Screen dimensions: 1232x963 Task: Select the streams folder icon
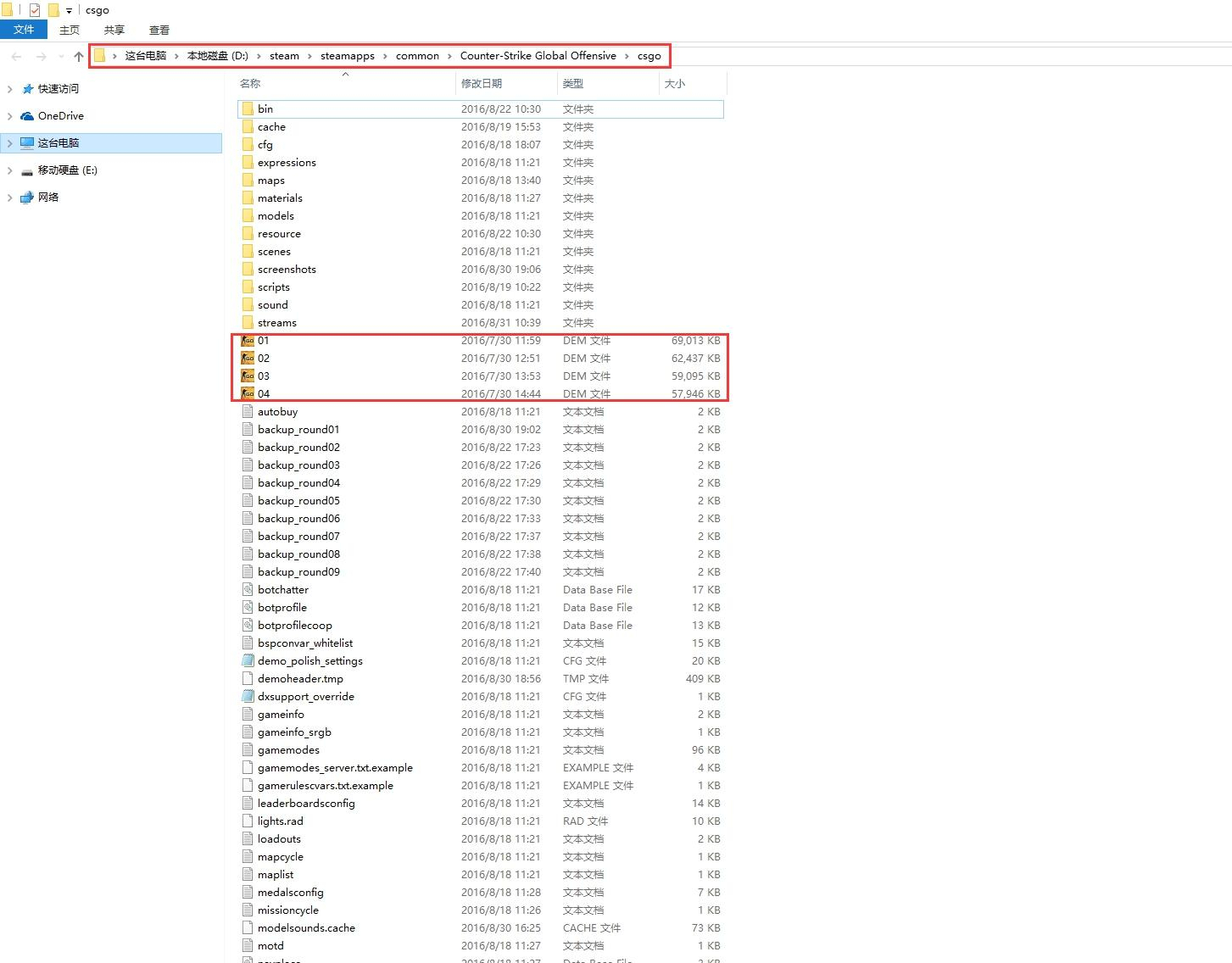248,322
